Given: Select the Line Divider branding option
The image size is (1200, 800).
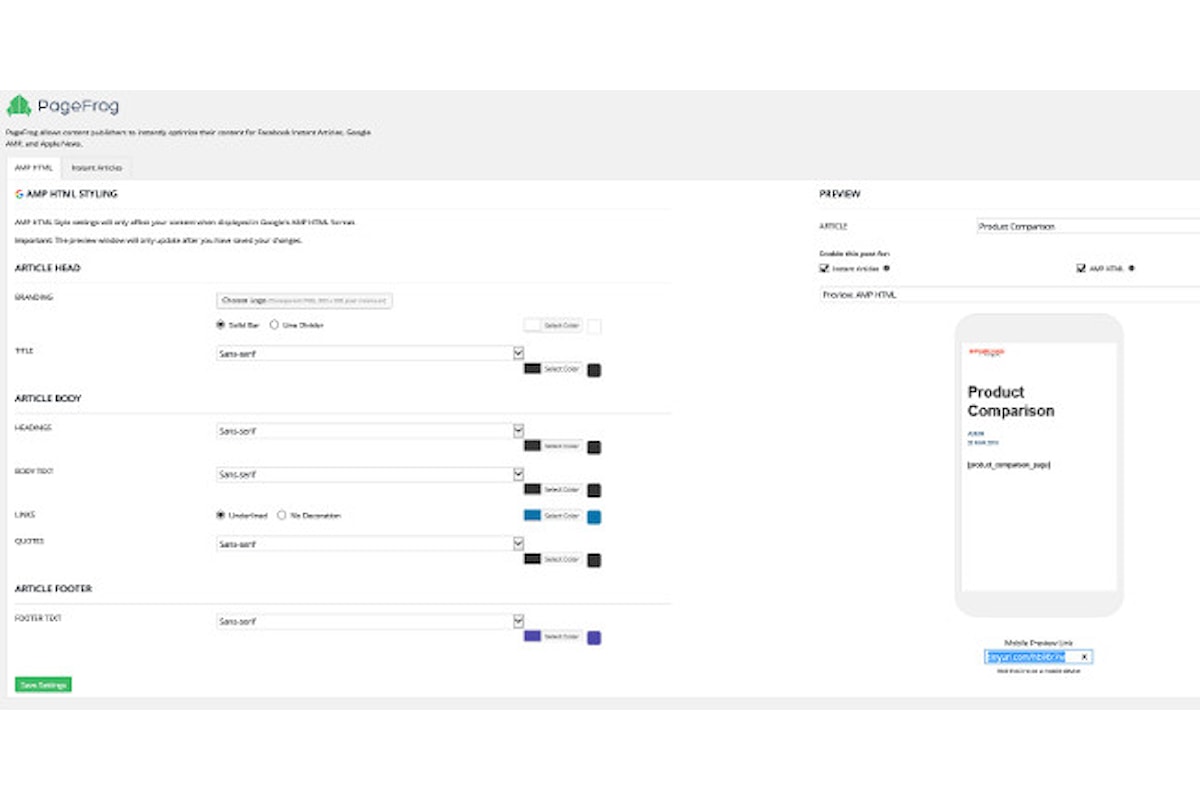Looking at the screenshot, I should click(x=274, y=325).
